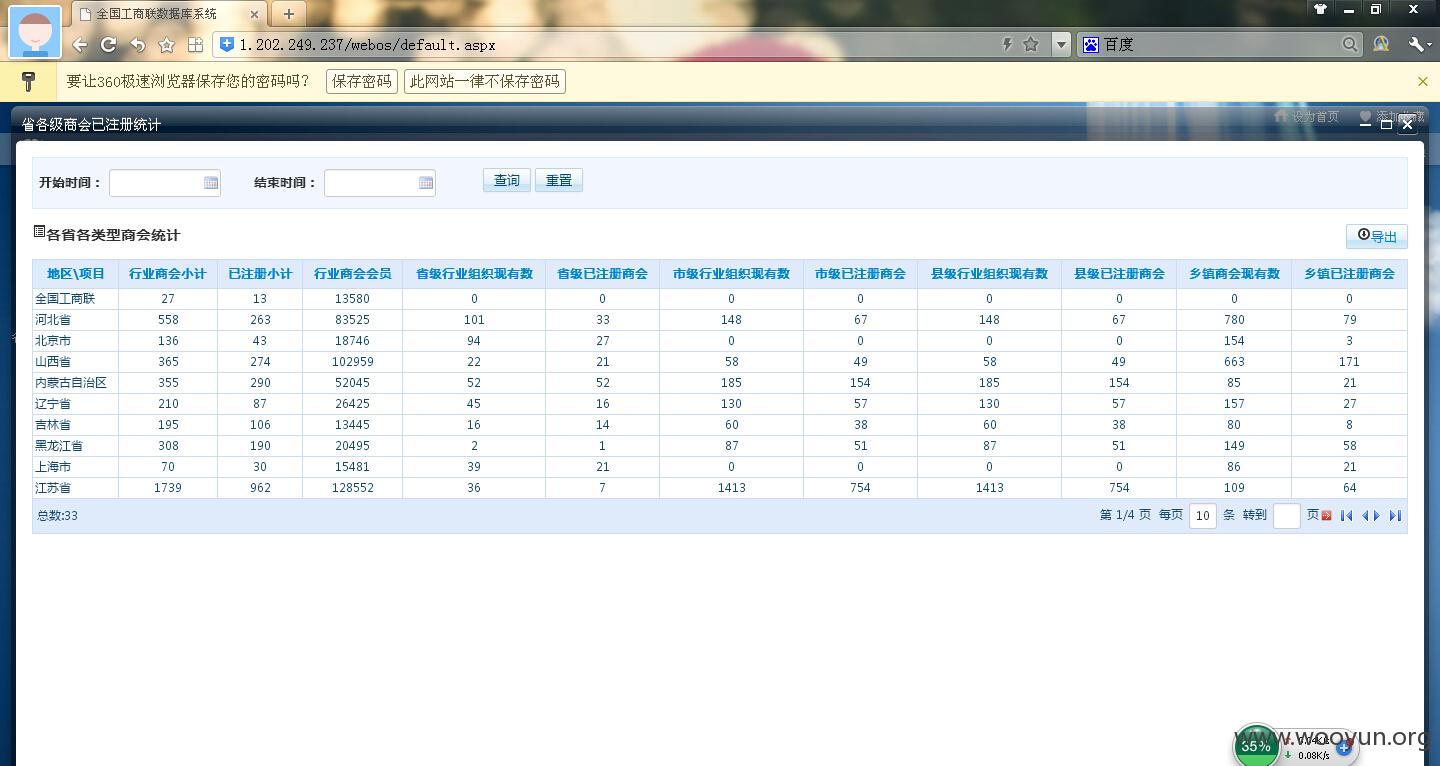Select the 黑龙江省 row label
Viewport: 1440px width, 766px height.
coord(59,446)
